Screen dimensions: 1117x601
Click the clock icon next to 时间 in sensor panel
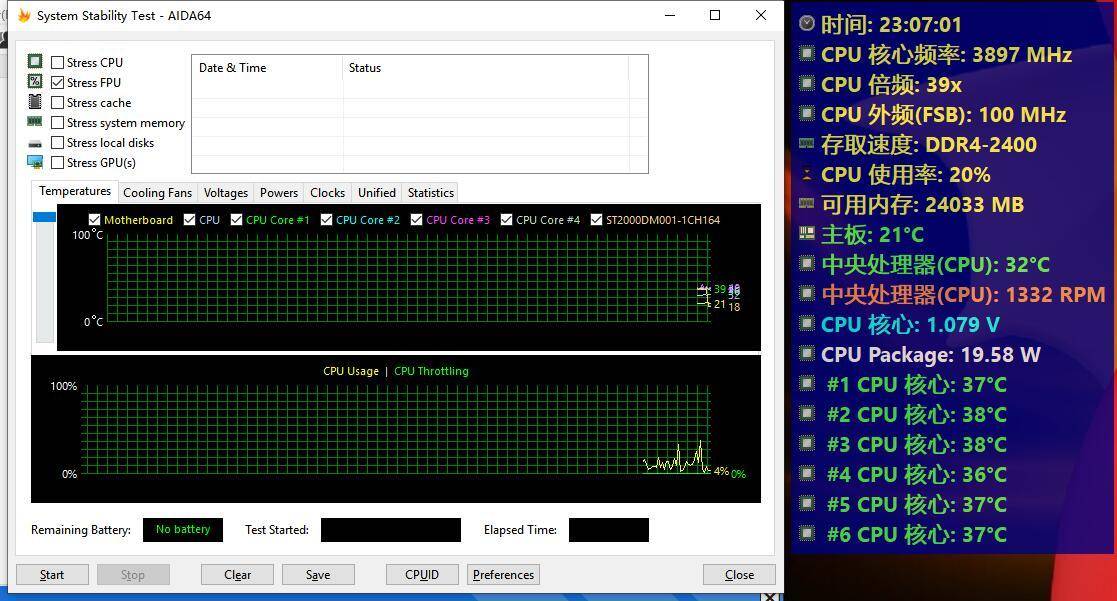pyautogui.click(x=806, y=23)
